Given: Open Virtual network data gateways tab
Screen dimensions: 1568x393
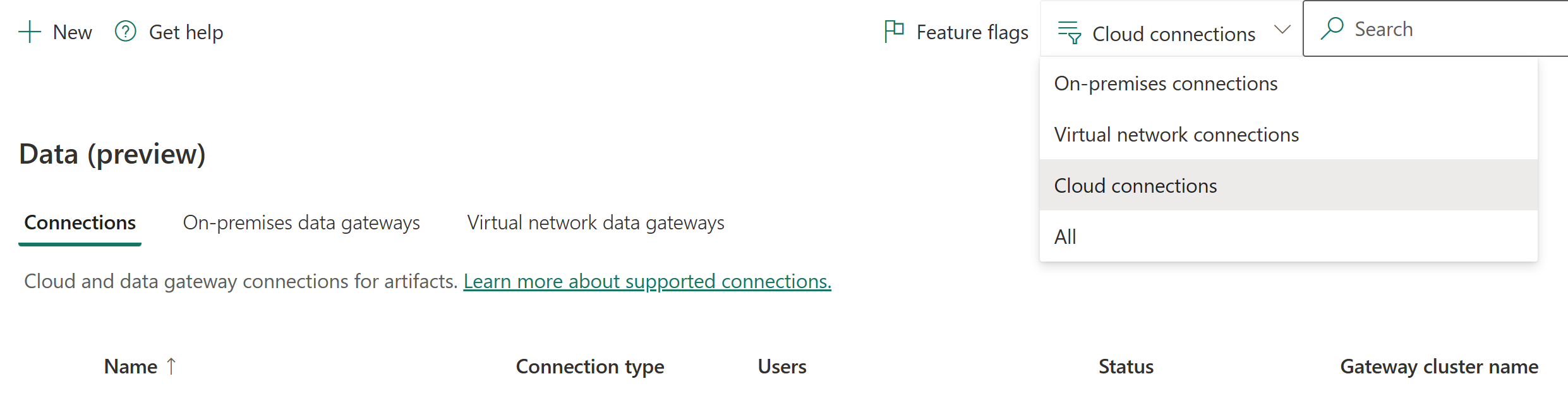Looking at the screenshot, I should tap(596, 222).
